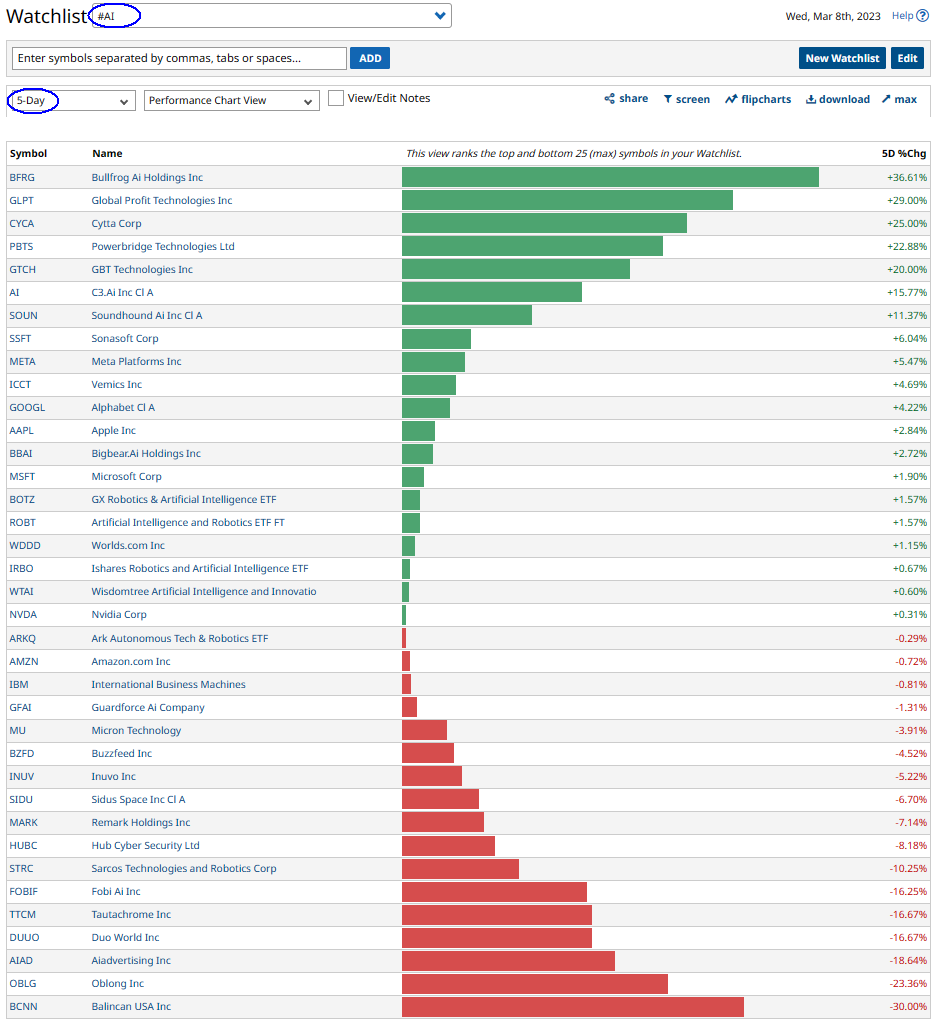Open the GOOGL symbol link

click(x=27, y=408)
